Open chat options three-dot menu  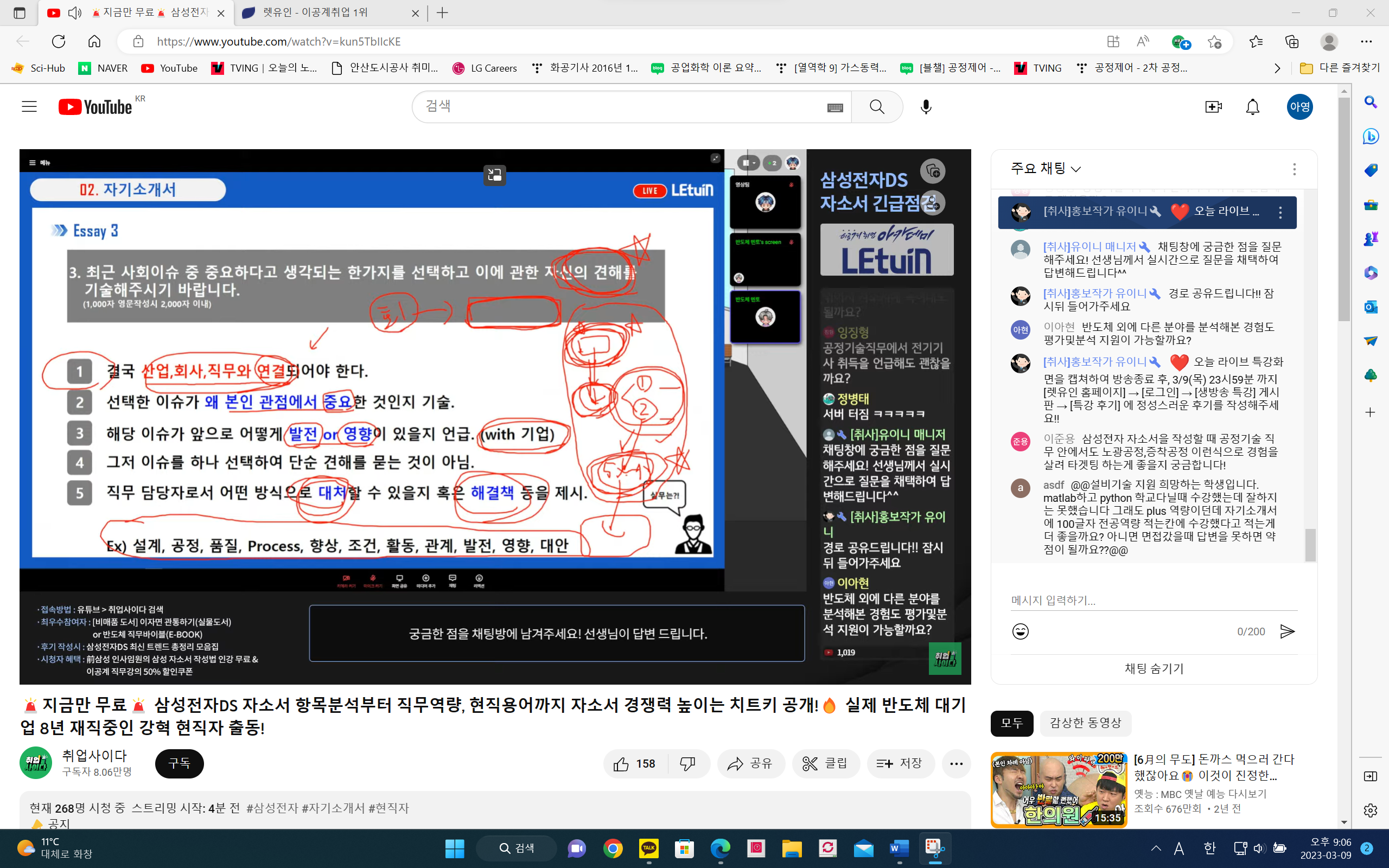point(1294,169)
